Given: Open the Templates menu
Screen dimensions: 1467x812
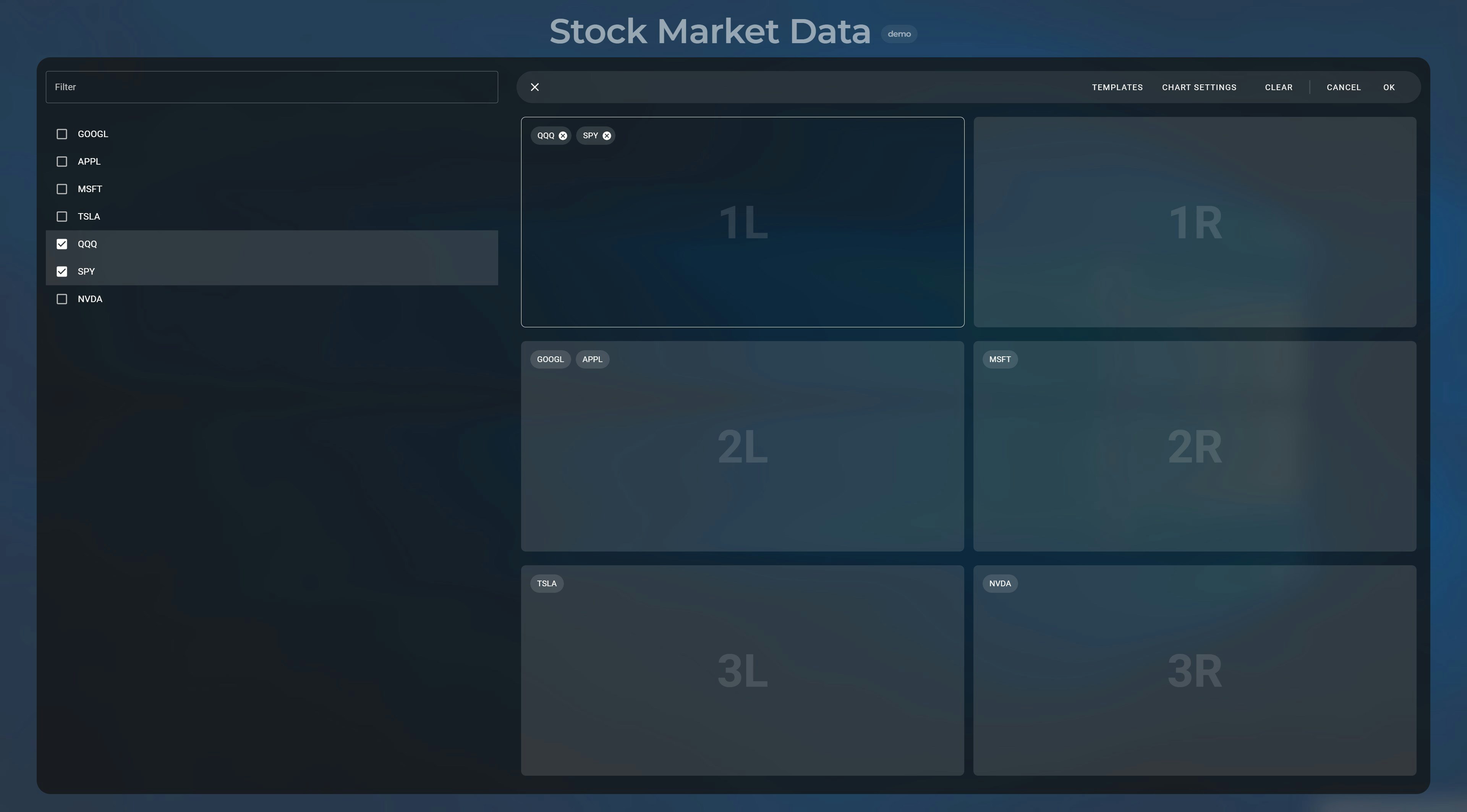Looking at the screenshot, I should (1117, 87).
